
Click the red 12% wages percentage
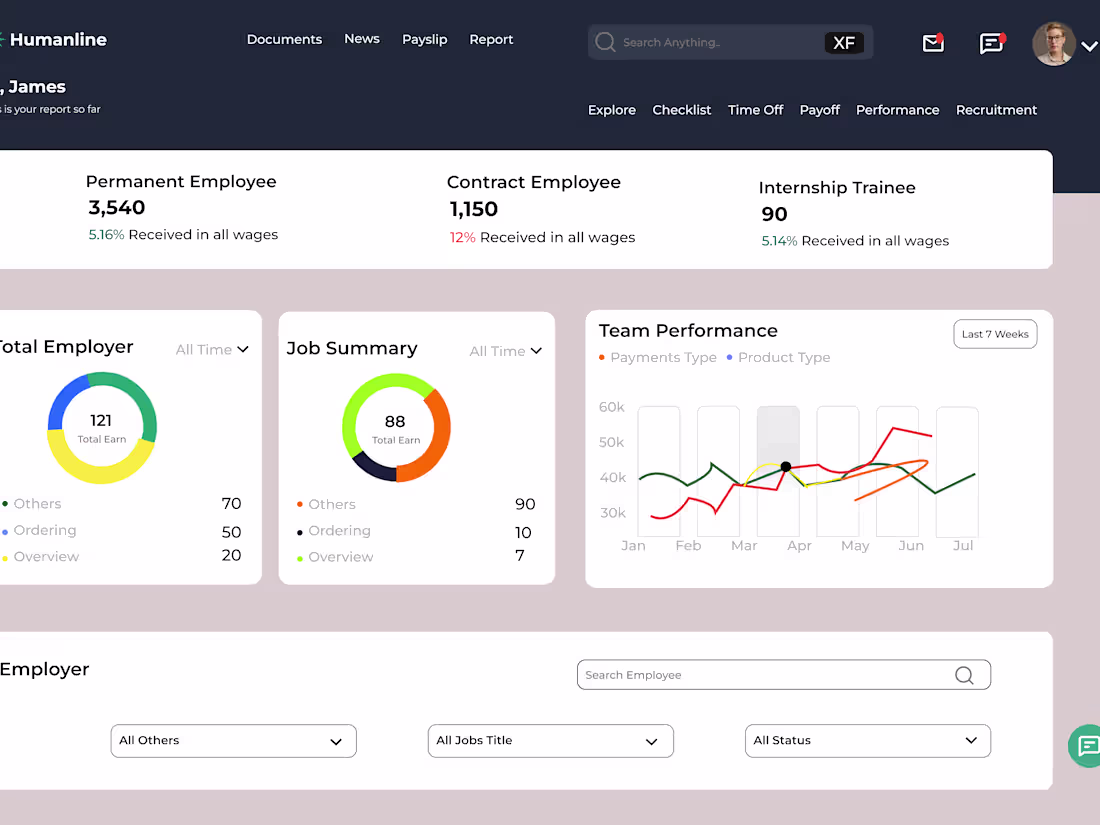[462, 238]
